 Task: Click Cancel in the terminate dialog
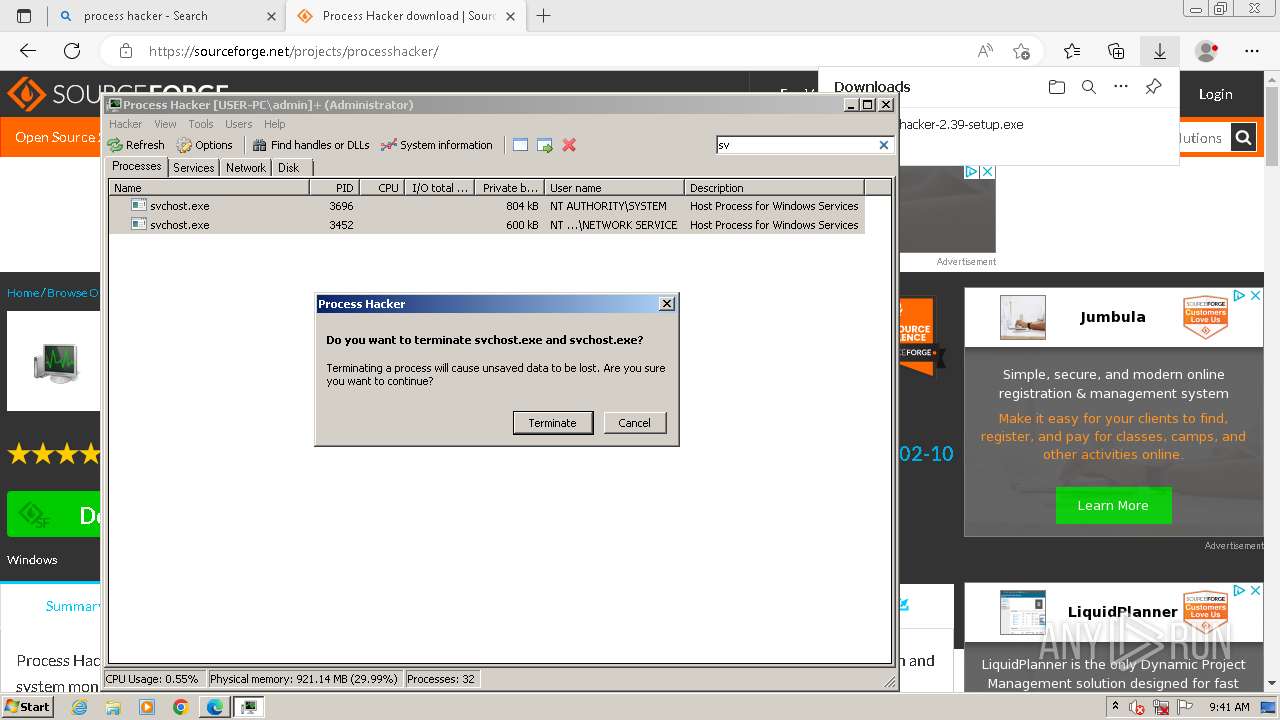click(x=634, y=423)
